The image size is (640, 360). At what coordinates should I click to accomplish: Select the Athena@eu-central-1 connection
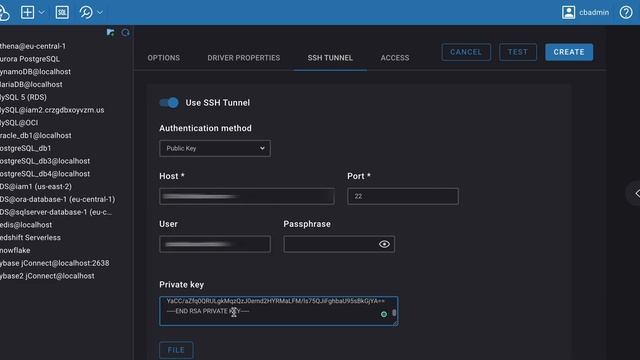pos(33,46)
